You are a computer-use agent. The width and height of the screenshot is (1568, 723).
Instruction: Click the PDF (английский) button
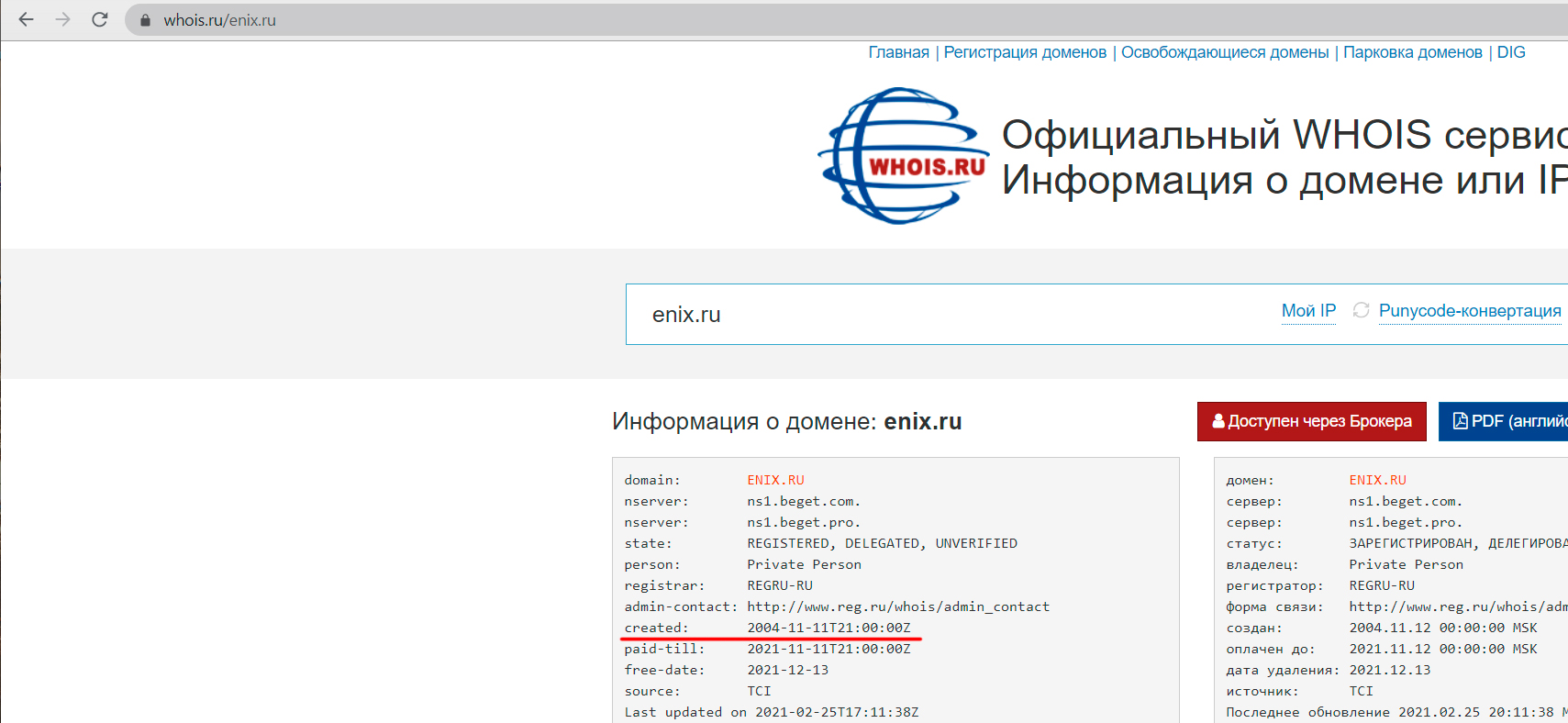click(1504, 421)
